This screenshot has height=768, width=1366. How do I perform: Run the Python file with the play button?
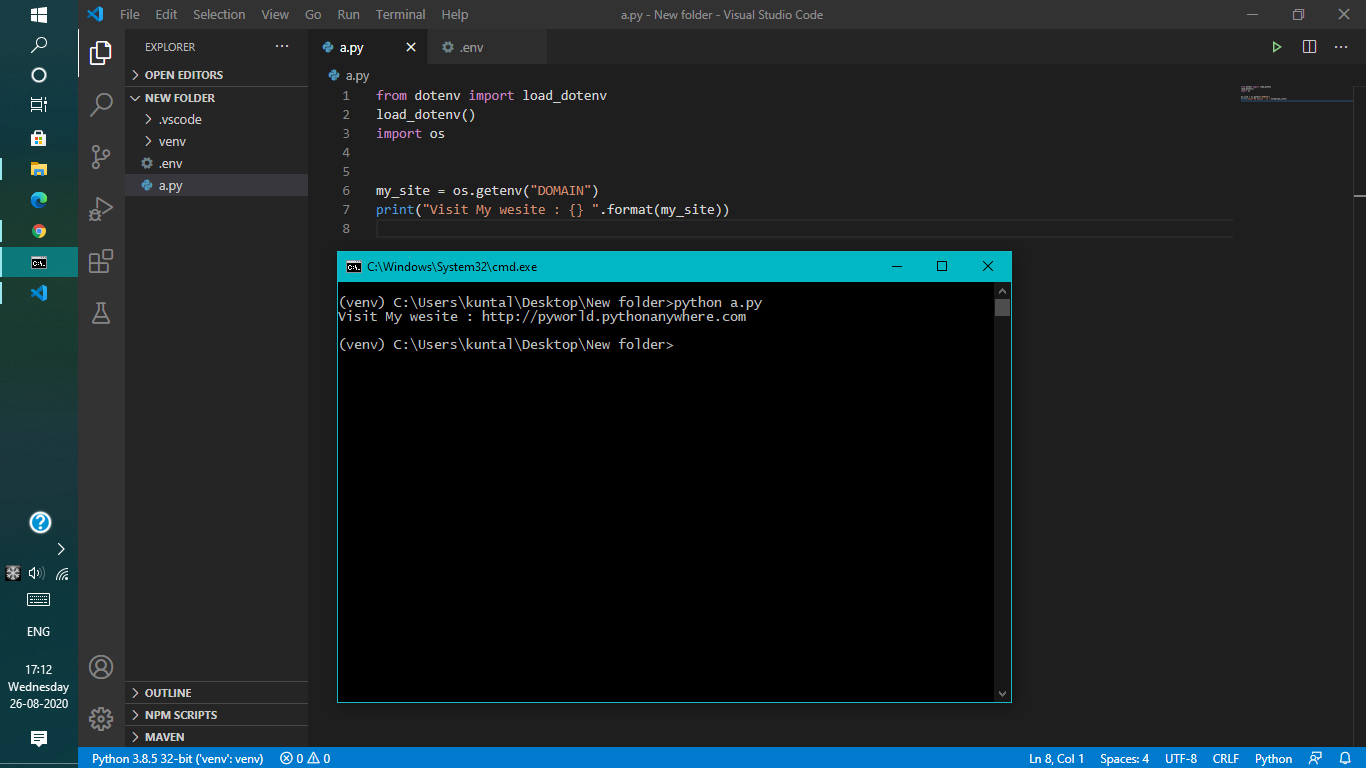pos(1276,46)
